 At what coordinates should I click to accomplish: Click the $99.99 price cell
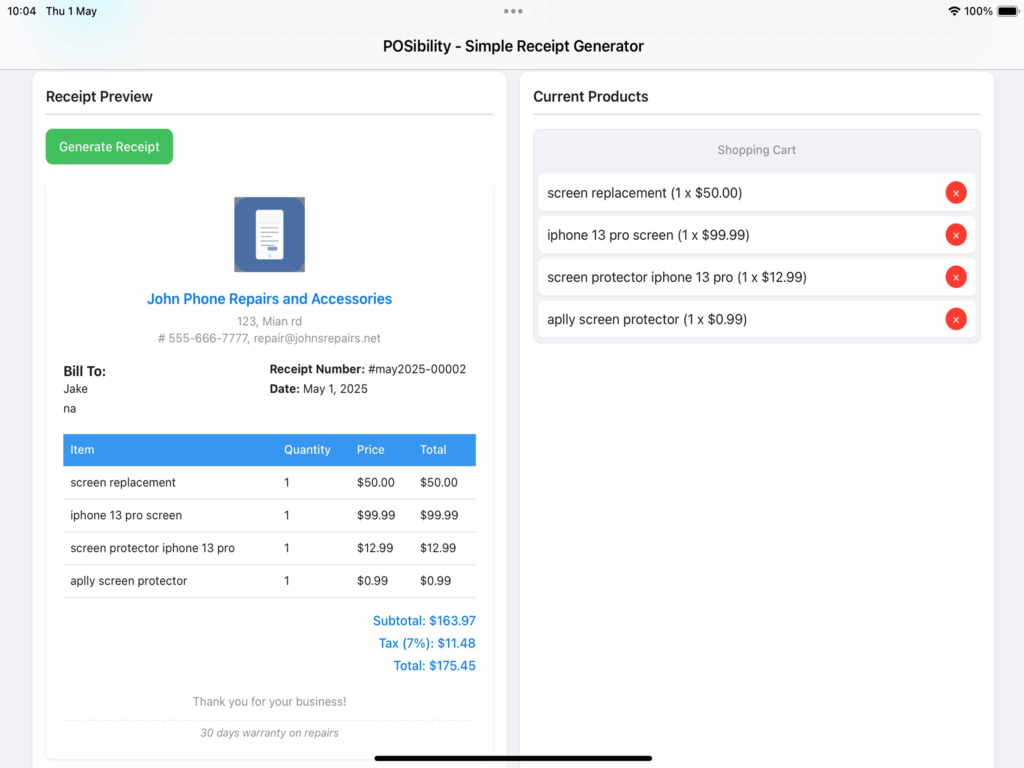(x=376, y=515)
